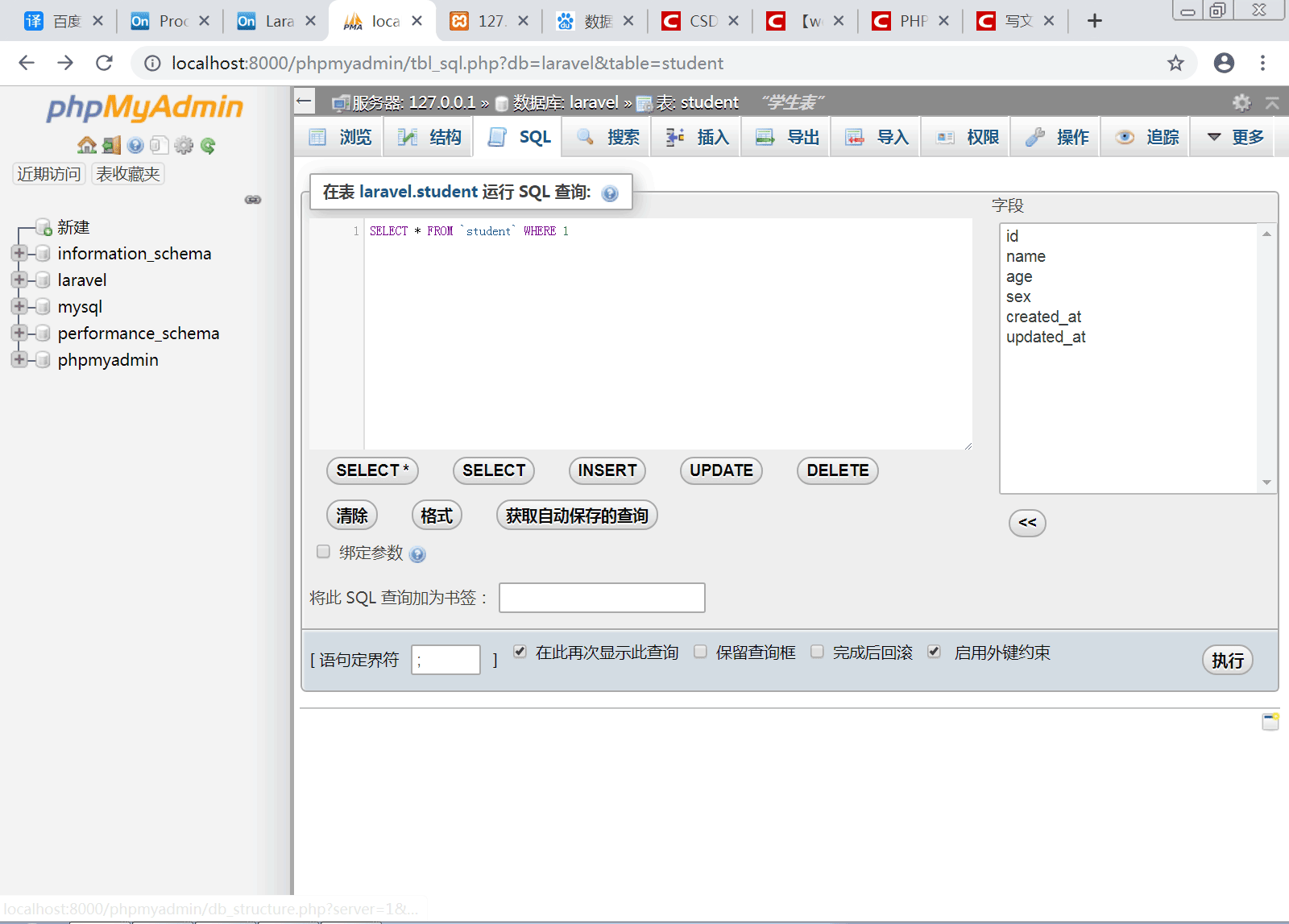This screenshot has height=924, width=1289.
Task: Toggle the 保留查询框 checkbox
Action: pyautogui.click(x=700, y=652)
